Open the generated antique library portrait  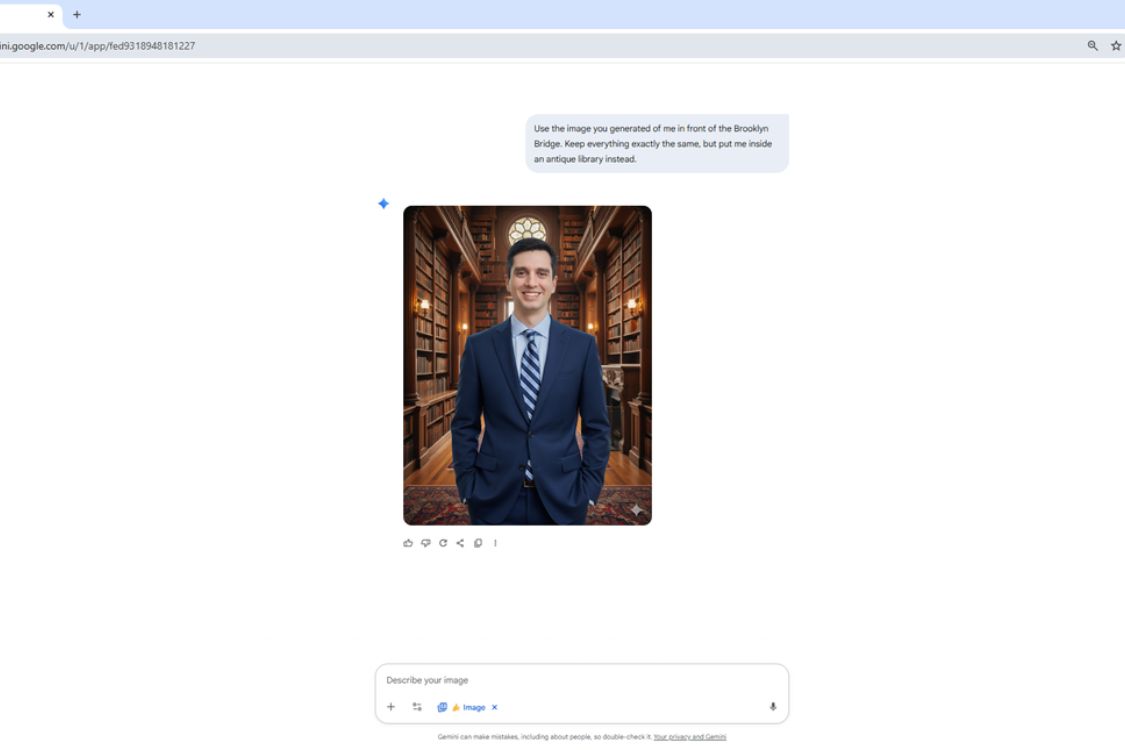click(x=527, y=365)
